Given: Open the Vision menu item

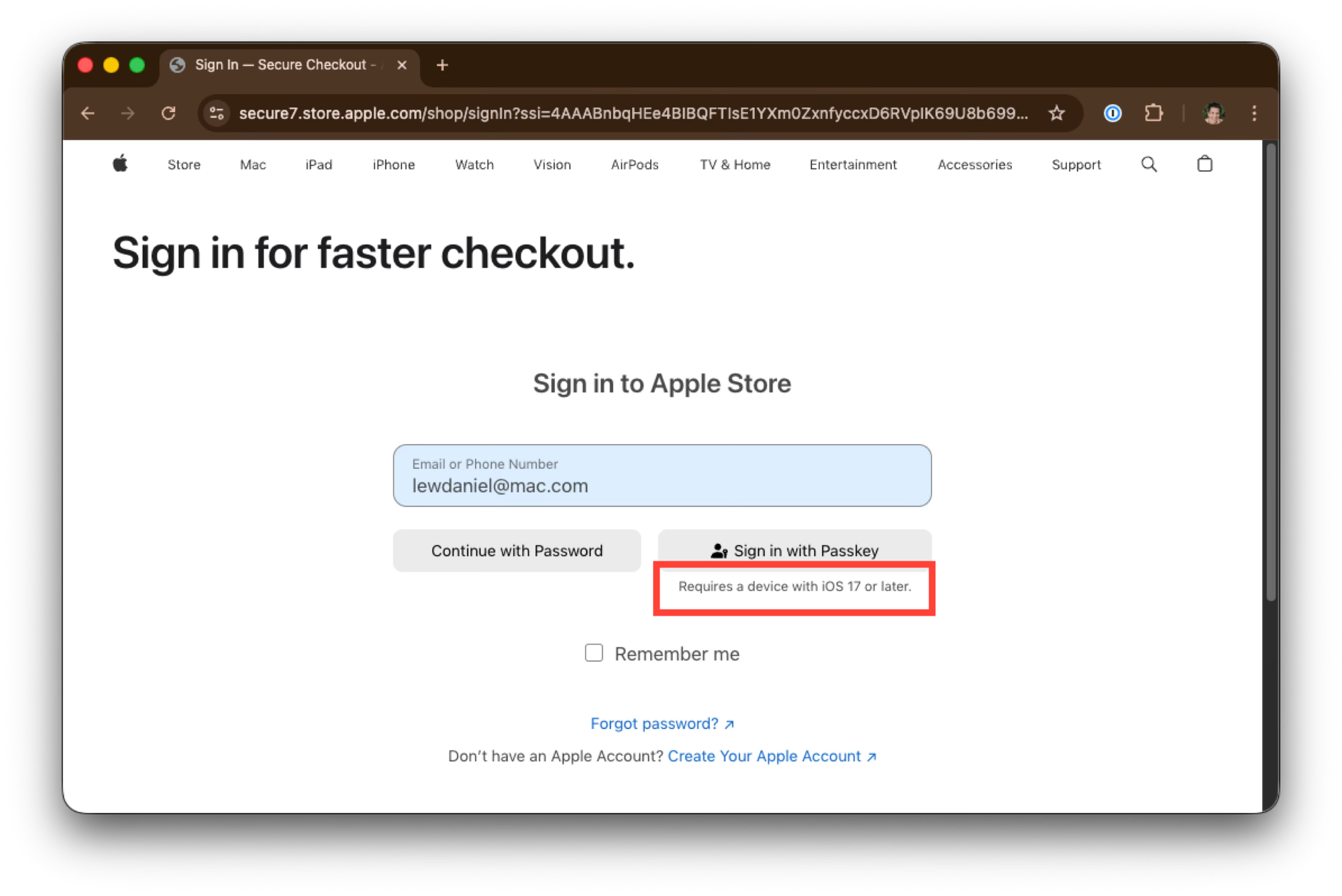Looking at the screenshot, I should tap(552, 164).
